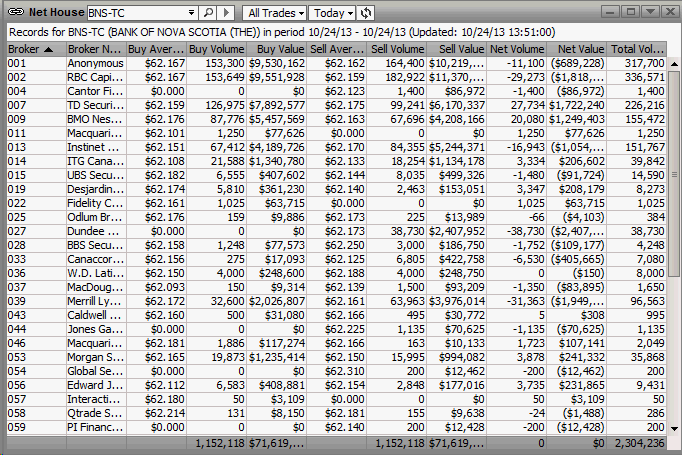Sort by the Buy Volume column header
Image resolution: width=682 pixels, height=455 pixels.
tap(217, 49)
